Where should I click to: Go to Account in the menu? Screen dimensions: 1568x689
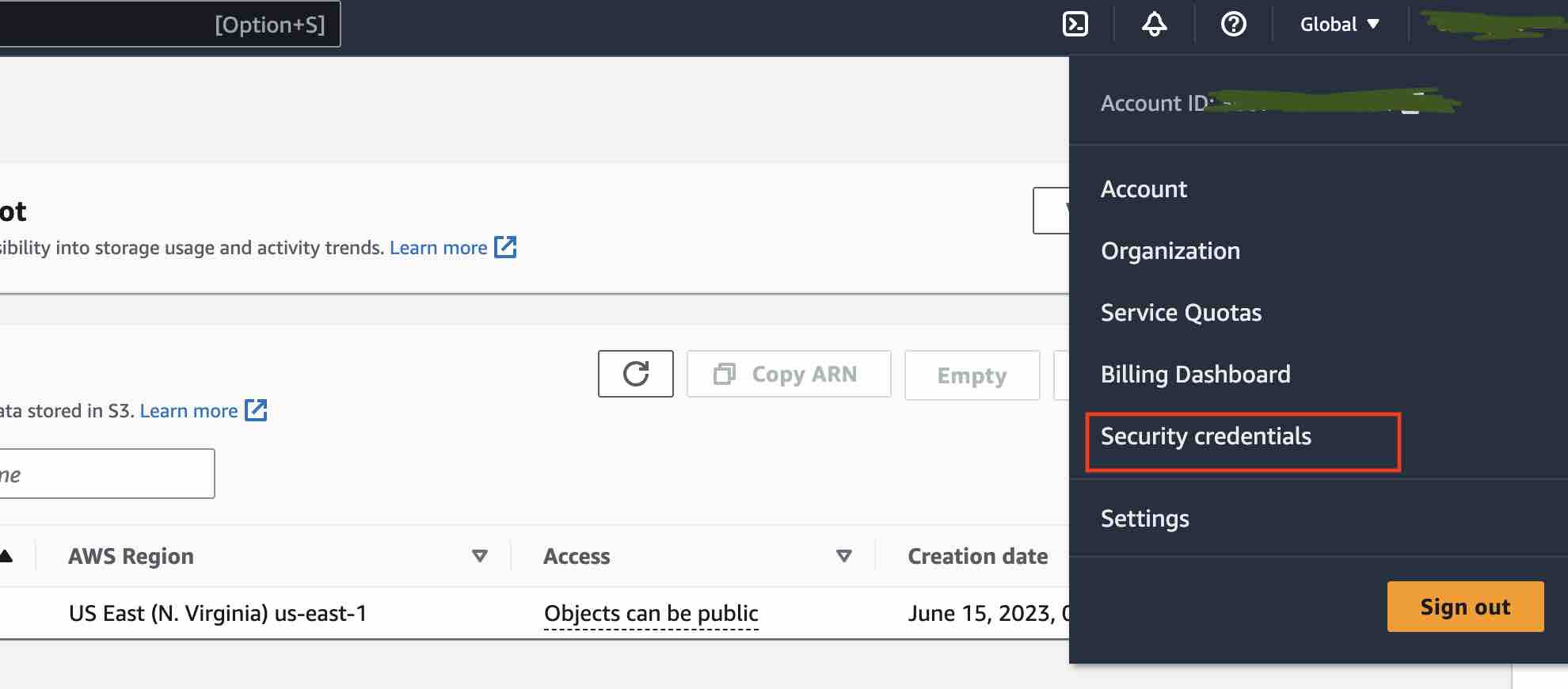pos(1144,189)
